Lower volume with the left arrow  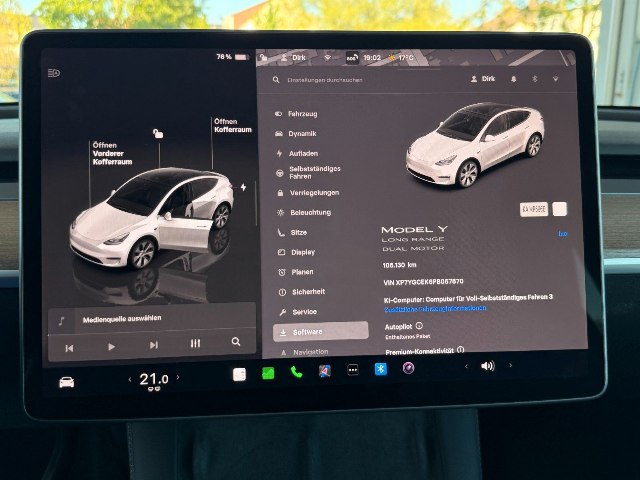pos(466,366)
